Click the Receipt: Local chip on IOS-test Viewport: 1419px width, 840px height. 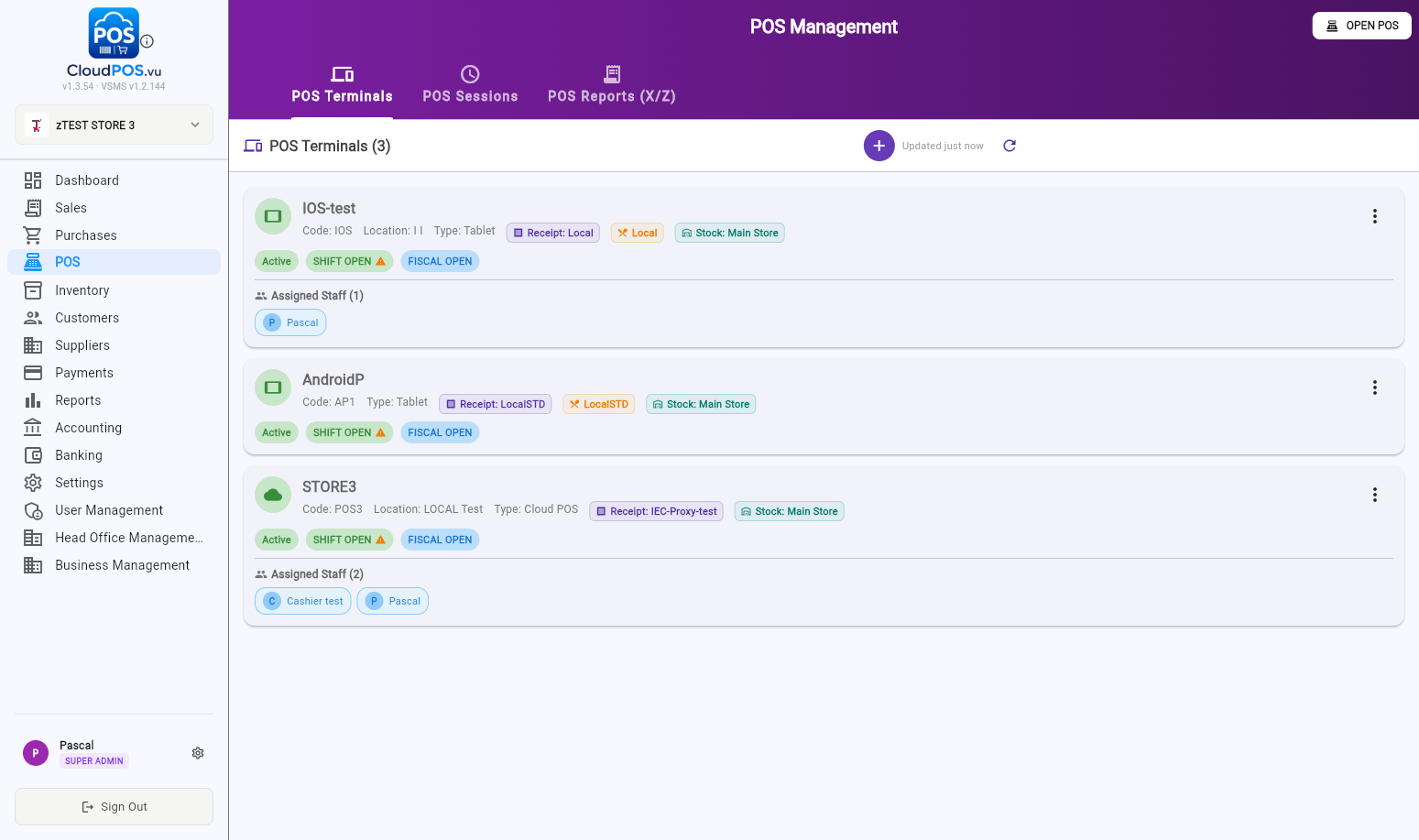pos(553,233)
